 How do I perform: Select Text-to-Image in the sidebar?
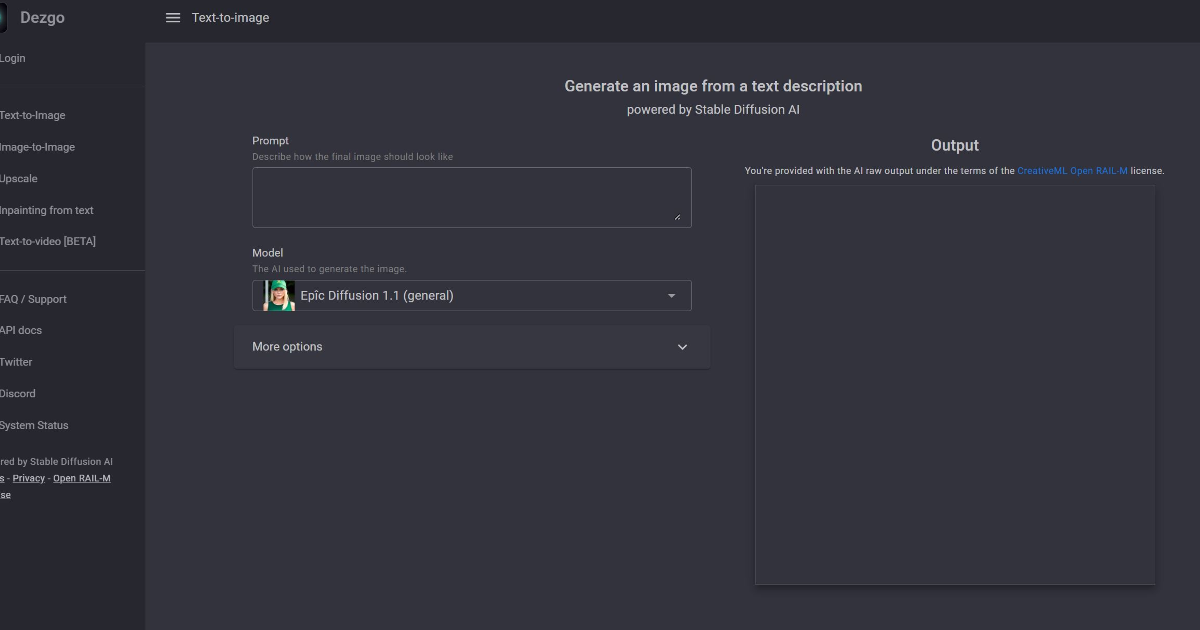coord(32,115)
